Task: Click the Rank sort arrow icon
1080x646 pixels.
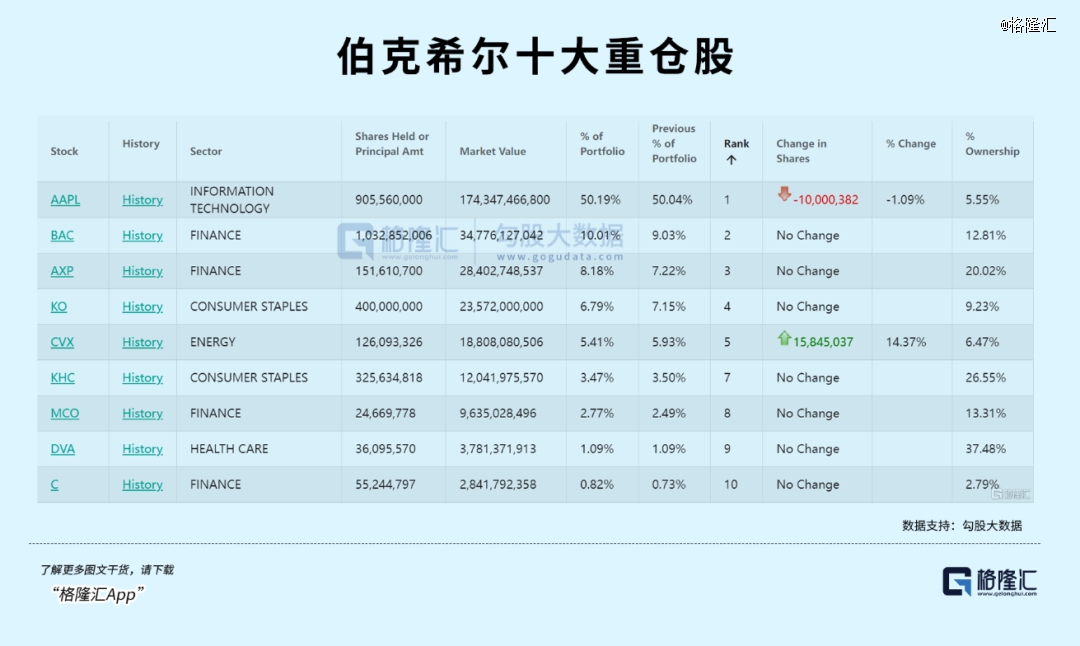Action: tap(731, 160)
